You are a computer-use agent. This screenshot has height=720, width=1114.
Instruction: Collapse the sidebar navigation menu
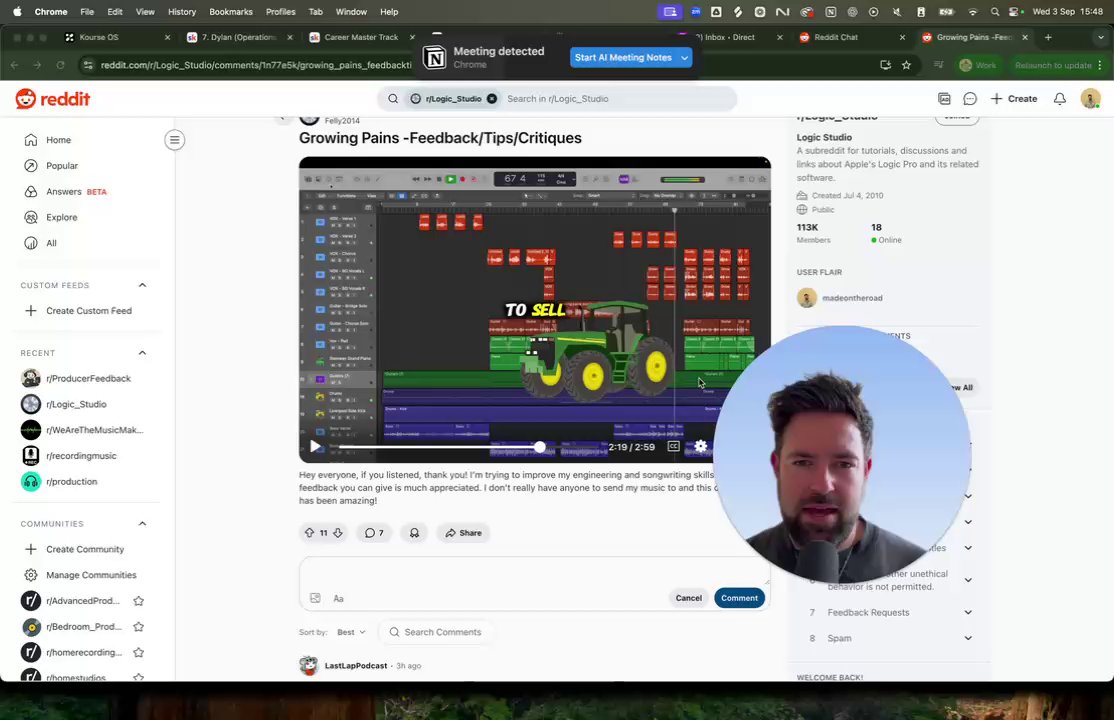point(175,140)
